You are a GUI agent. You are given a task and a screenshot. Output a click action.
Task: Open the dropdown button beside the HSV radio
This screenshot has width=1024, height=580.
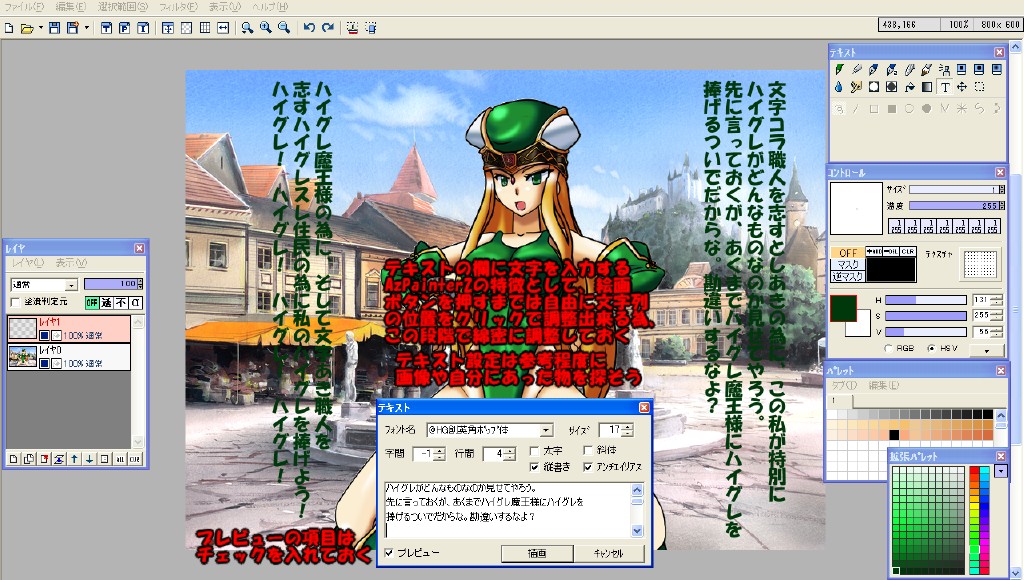(x=987, y=351)
